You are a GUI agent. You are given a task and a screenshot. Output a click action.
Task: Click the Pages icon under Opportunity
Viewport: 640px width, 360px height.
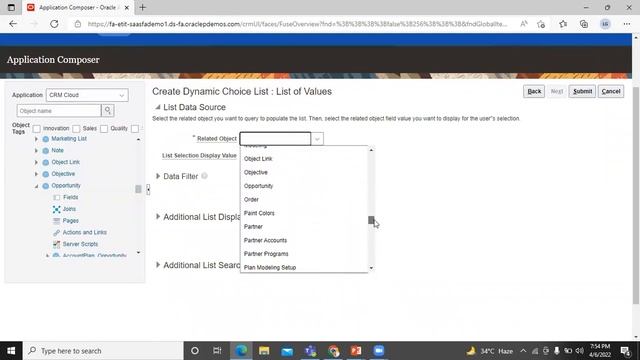(x=57, y=221)
